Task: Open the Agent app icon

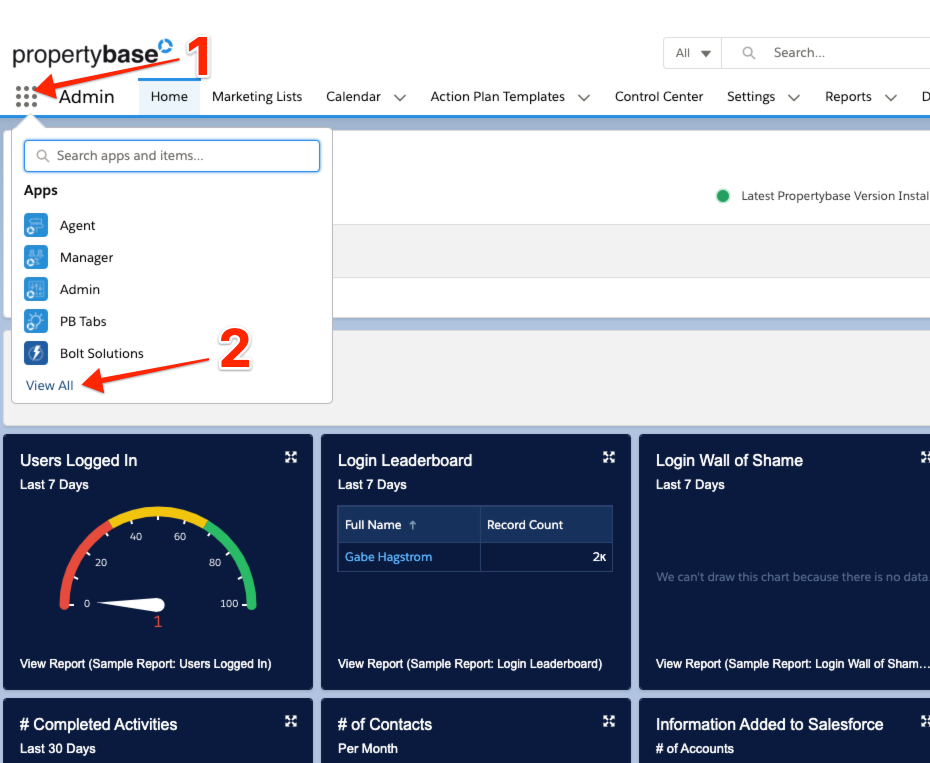Action: pos(36,226)
